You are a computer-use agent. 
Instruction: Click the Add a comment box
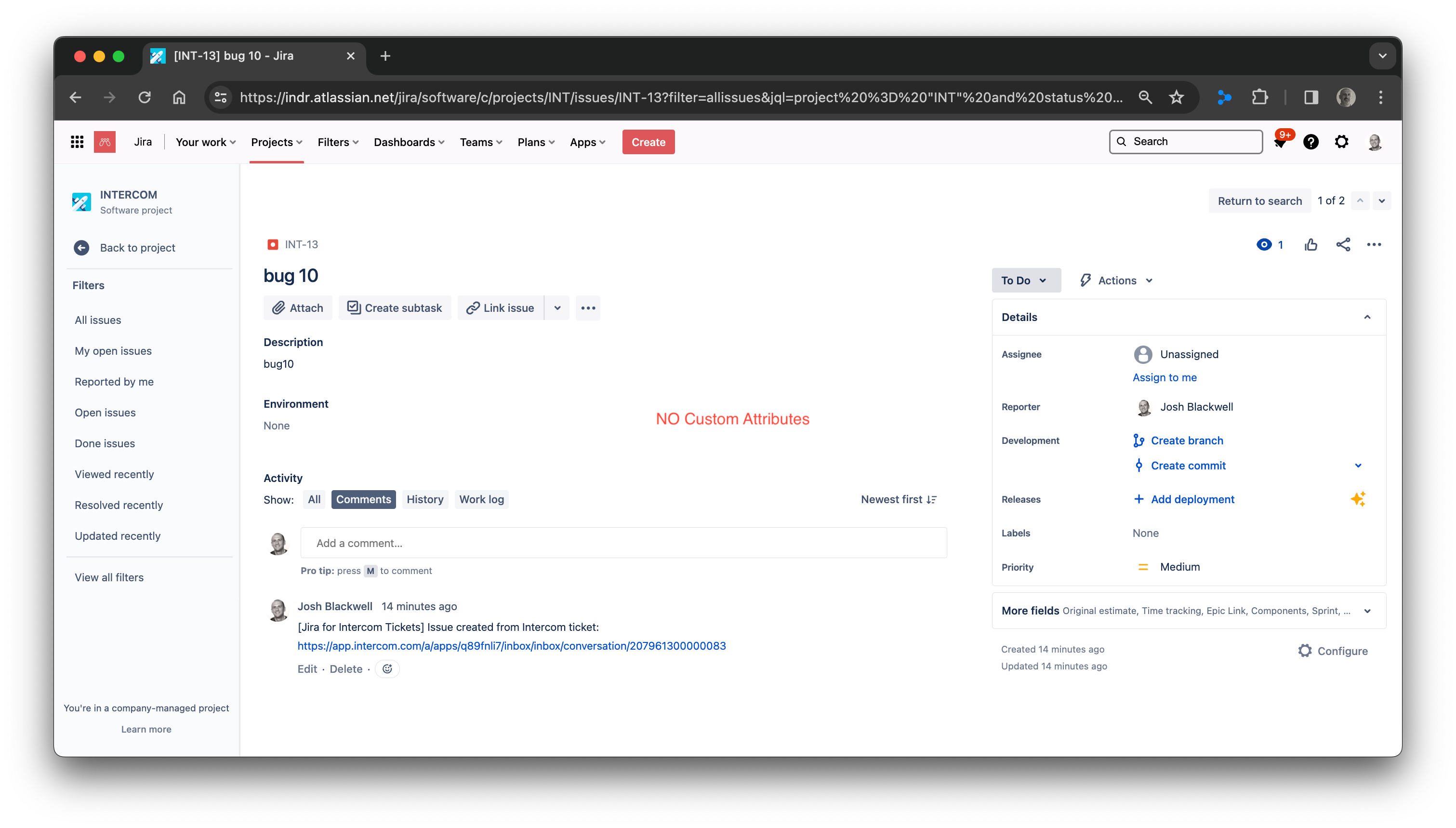pos(623,543)
